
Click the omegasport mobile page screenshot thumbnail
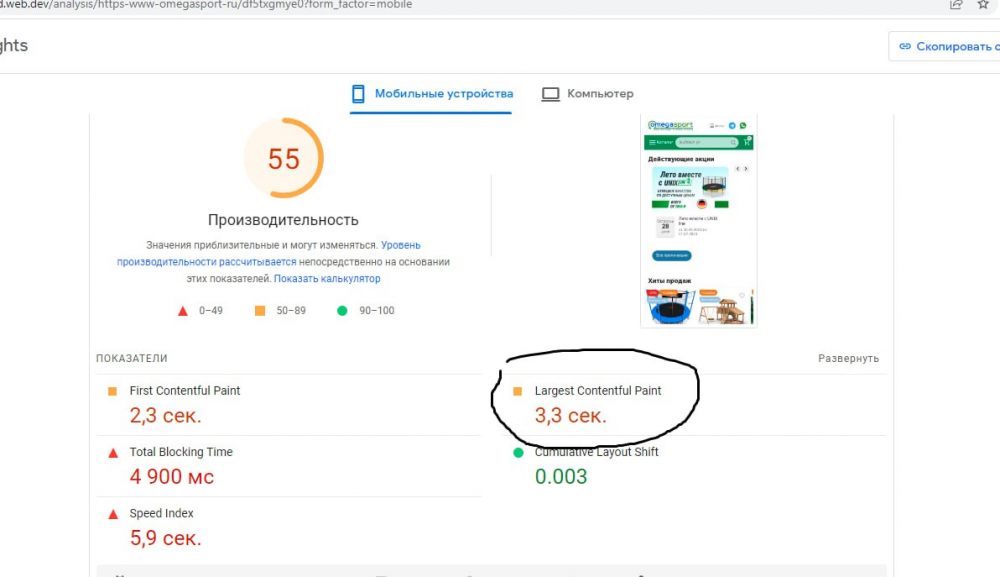698,220
